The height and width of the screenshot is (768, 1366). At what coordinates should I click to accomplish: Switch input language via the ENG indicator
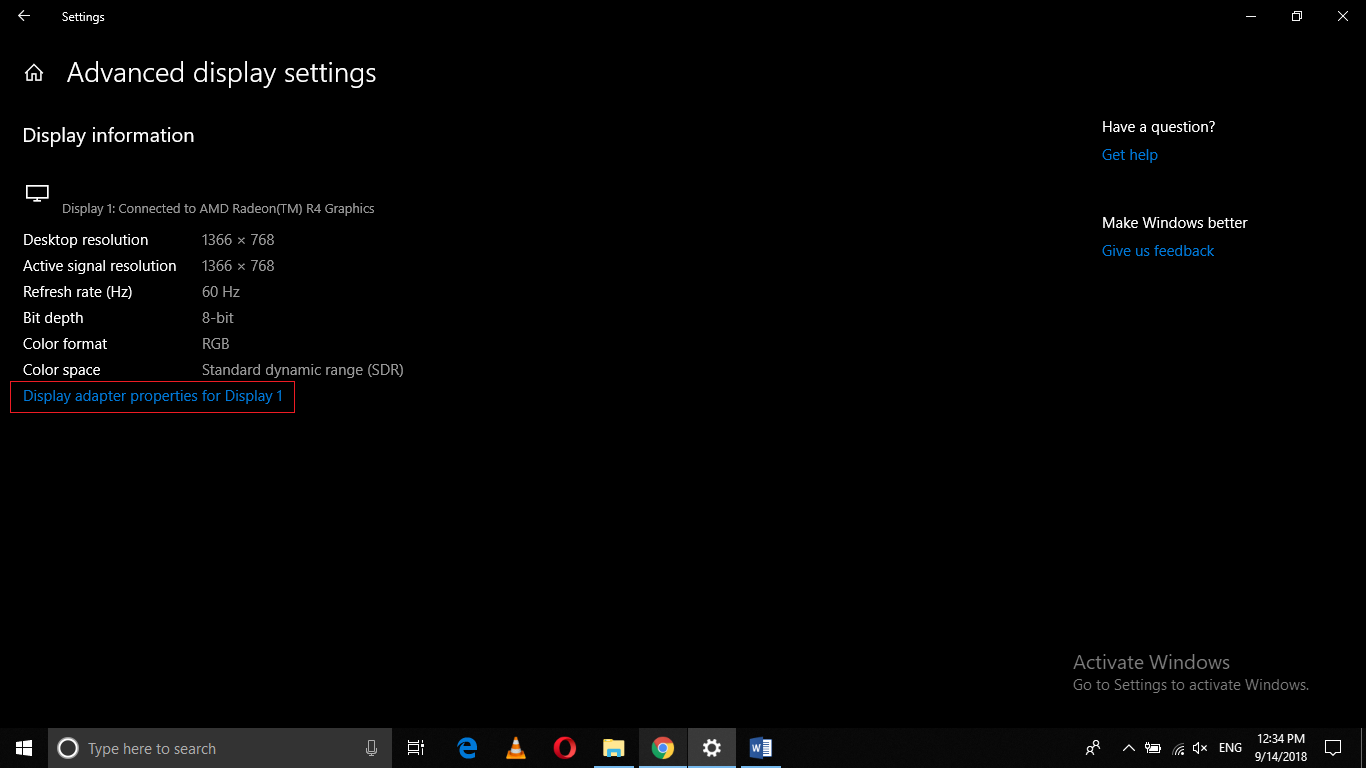(x=1229, y=747)
